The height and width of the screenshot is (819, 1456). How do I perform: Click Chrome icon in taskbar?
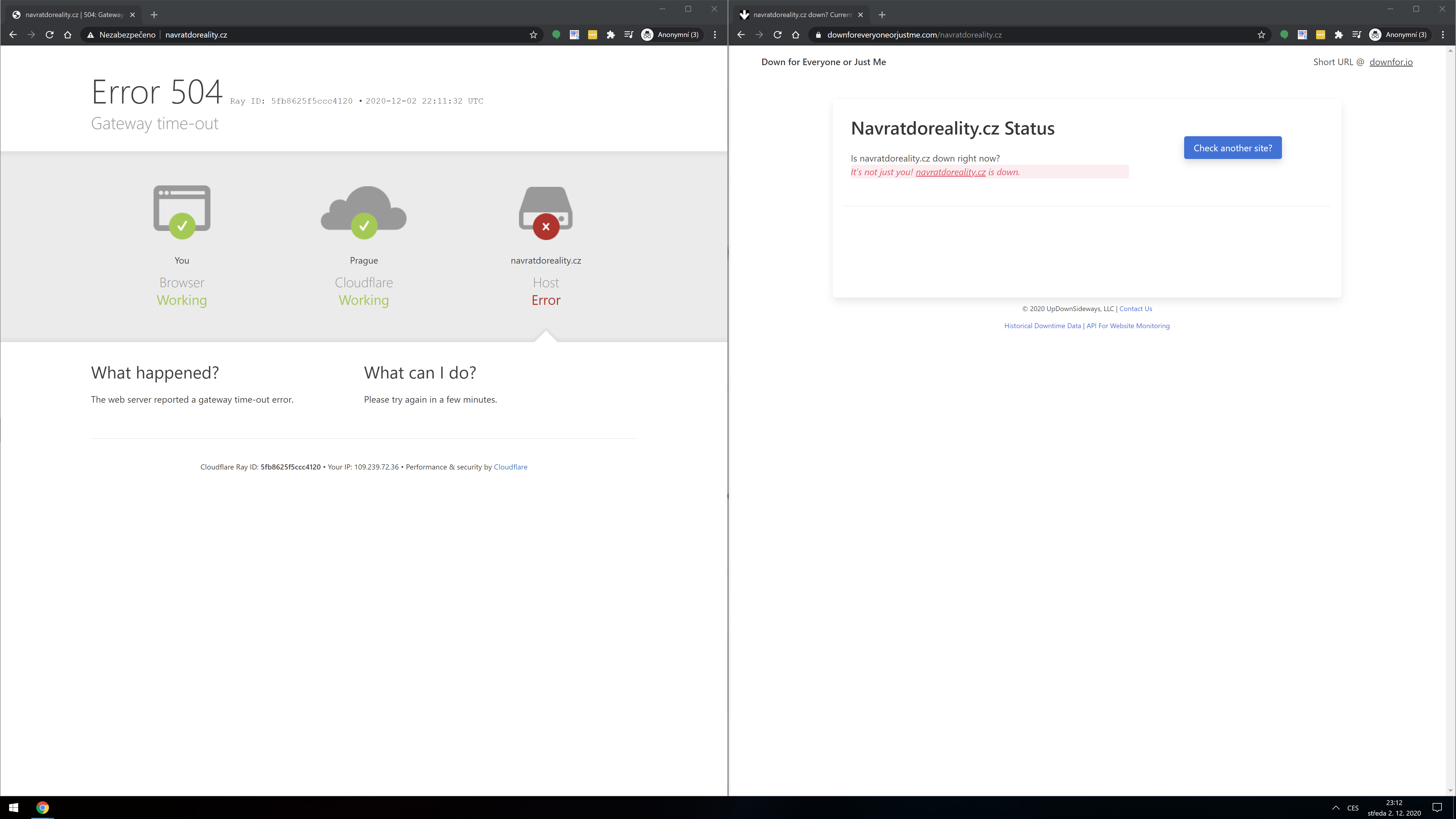(42, 807)
